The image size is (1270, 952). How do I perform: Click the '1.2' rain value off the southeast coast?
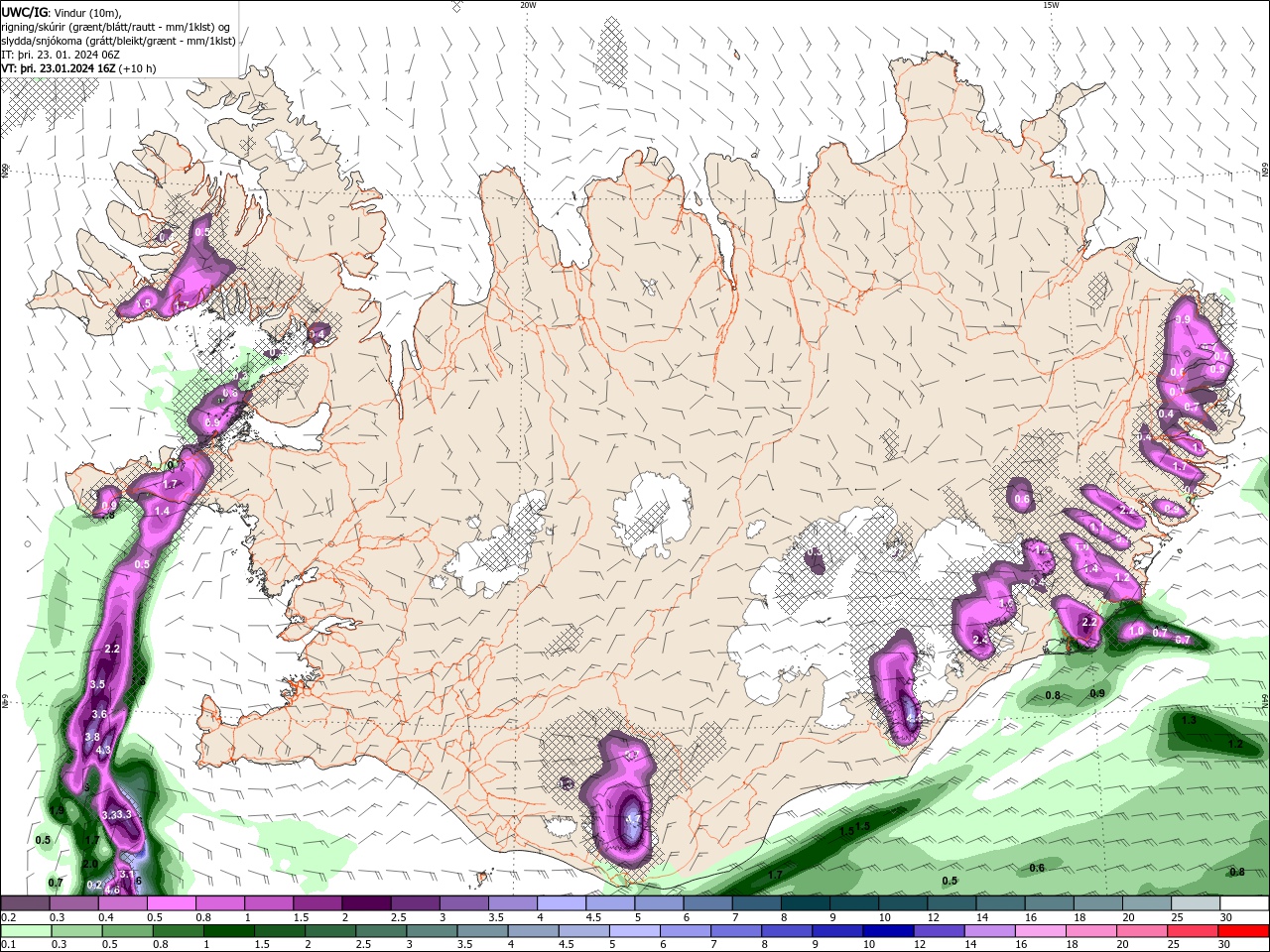(x=1235, y=744)
